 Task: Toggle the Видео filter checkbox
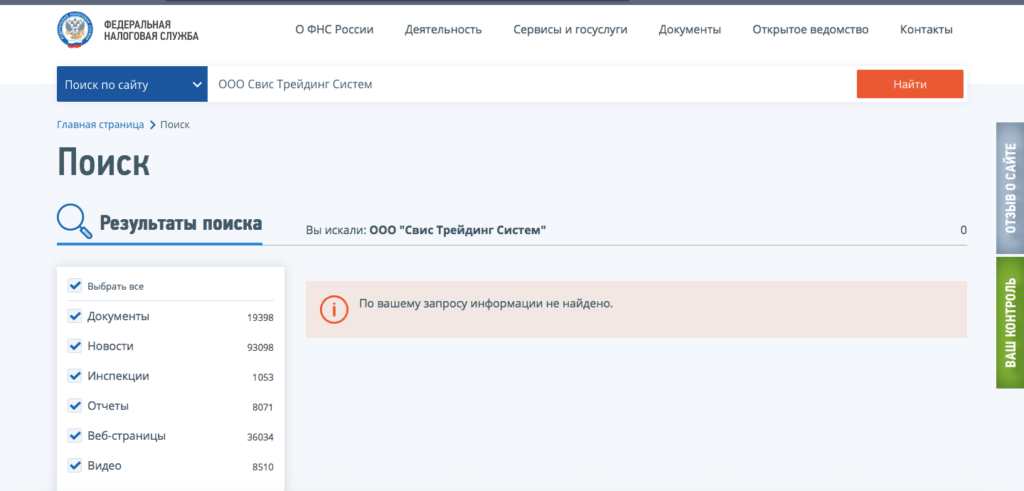click(x=74, y=466)
